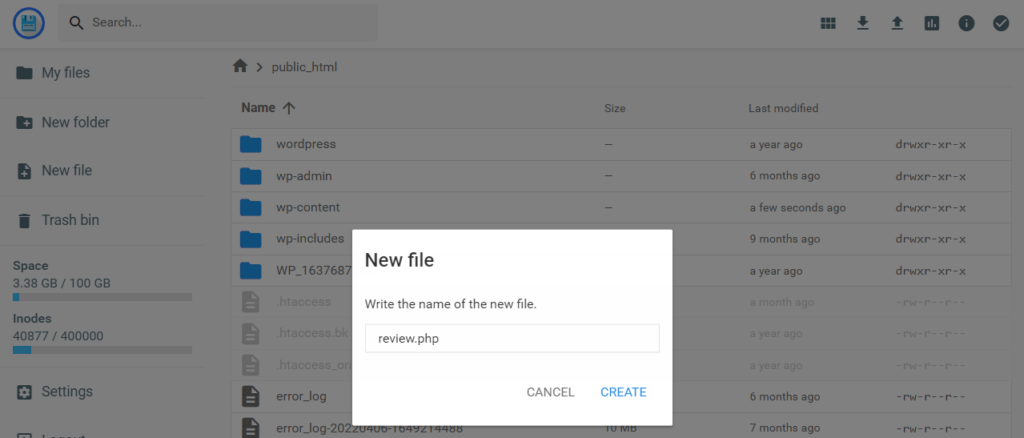Click '40877 / 400000' inodes text

click(58, 336)
